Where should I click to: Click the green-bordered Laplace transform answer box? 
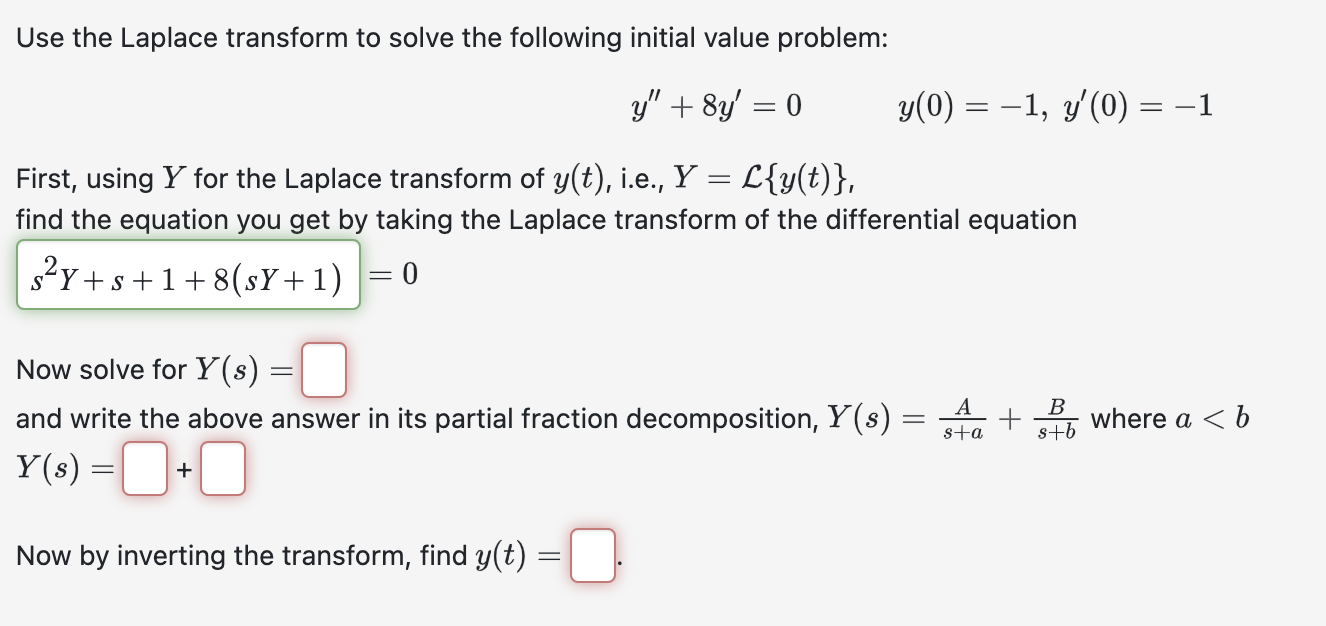click(188, 275)
